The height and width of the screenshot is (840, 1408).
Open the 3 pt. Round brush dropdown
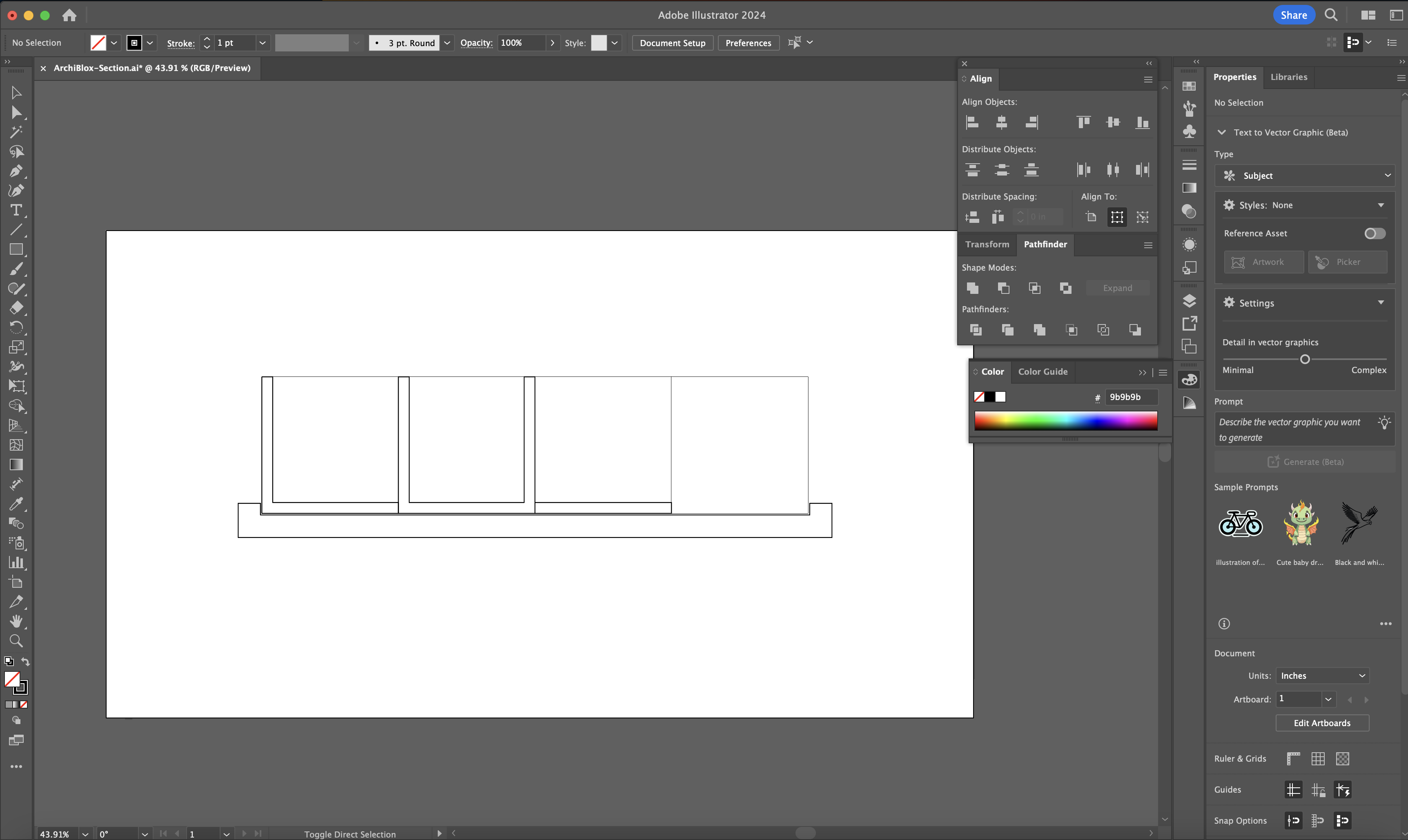(x=447, y=42)
